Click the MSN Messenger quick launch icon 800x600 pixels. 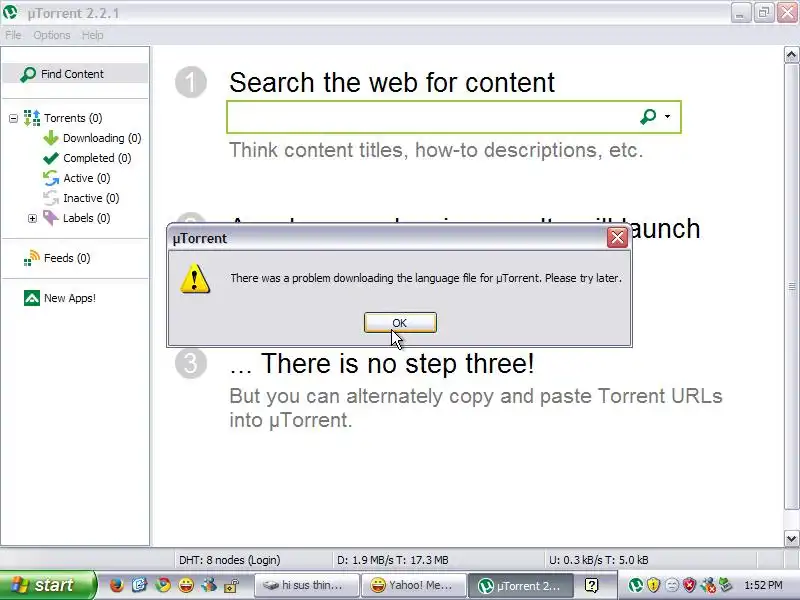pyautogui.click(x=209, y=585)
